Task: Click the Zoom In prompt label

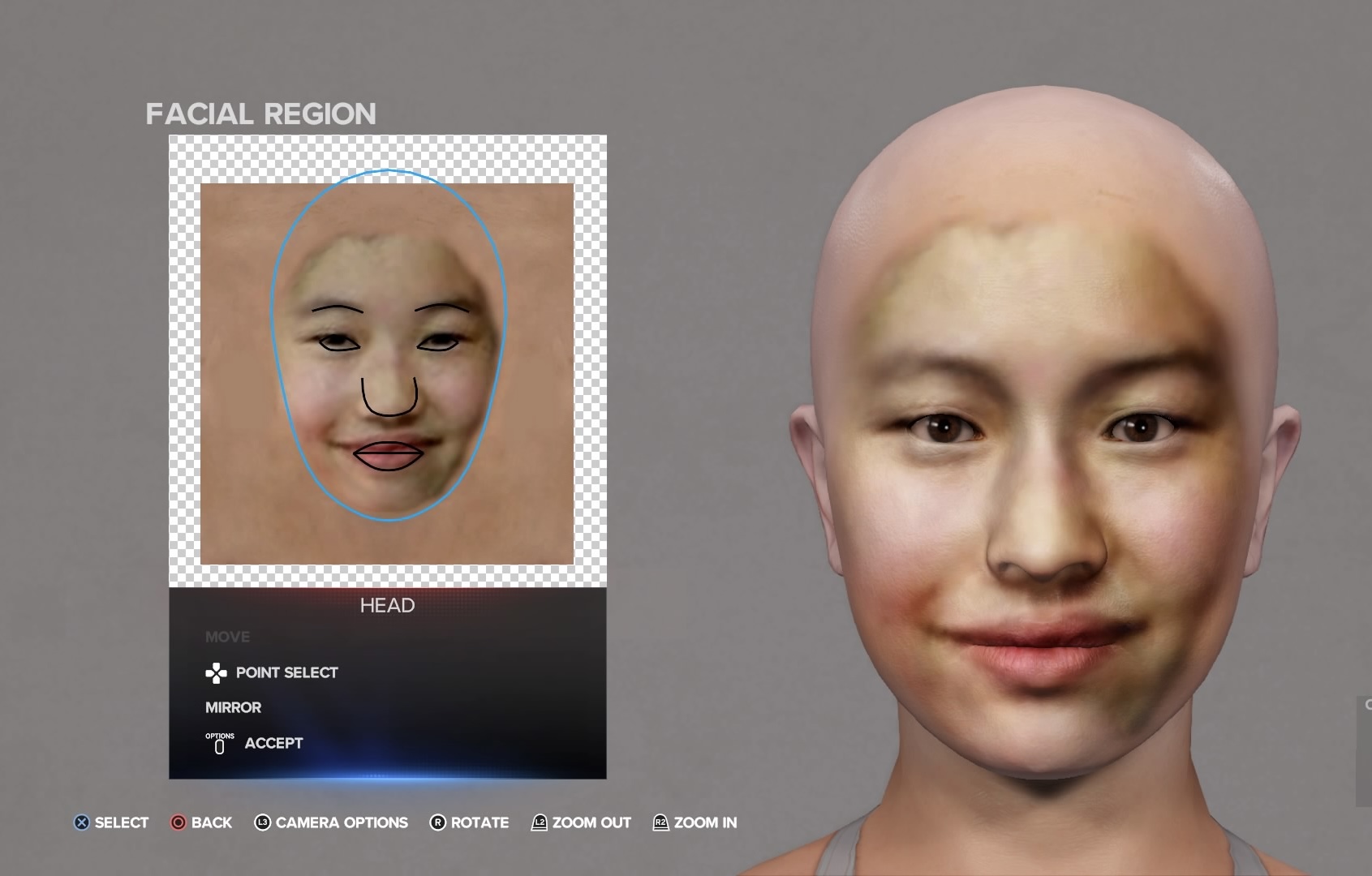Action: point(706,822)
